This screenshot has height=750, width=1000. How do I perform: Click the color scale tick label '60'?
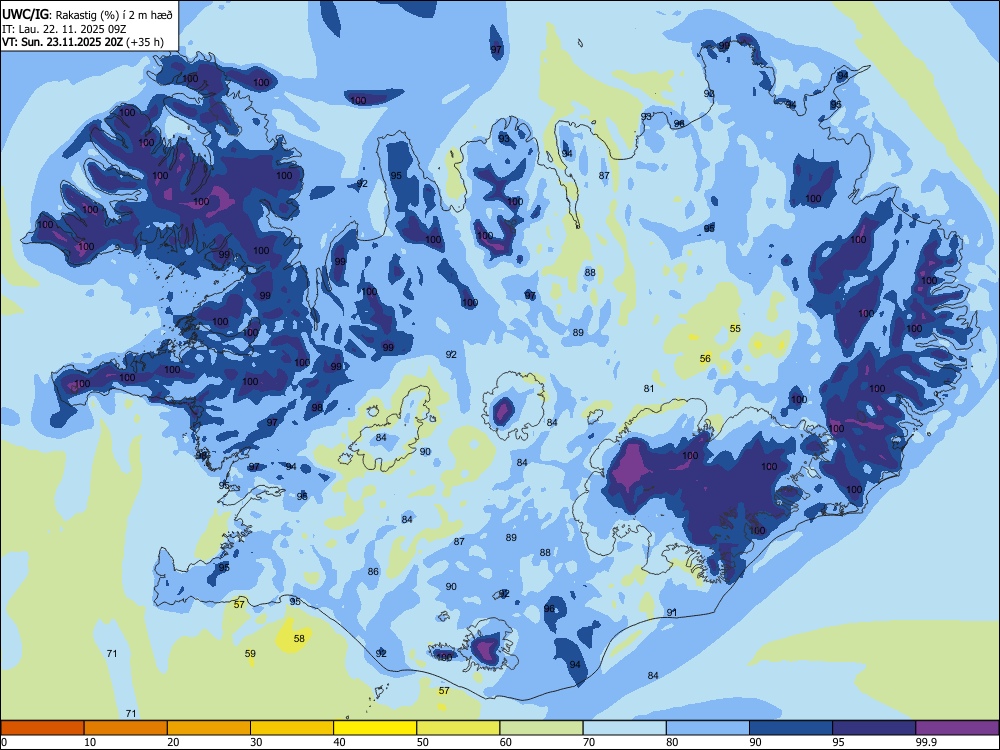[506, 742]
